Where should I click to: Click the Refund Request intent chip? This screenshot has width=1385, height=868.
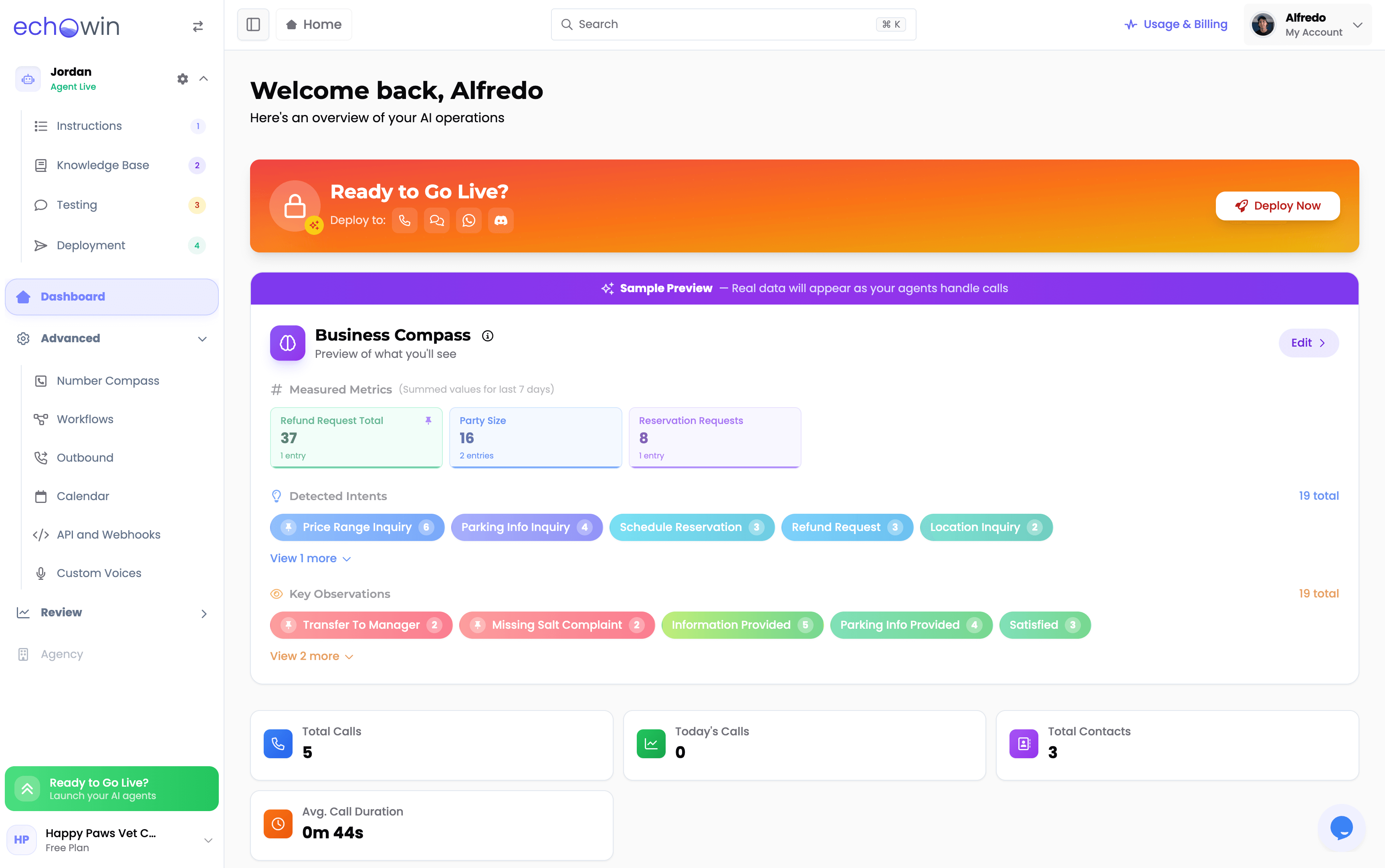click(x=847, y=527)
